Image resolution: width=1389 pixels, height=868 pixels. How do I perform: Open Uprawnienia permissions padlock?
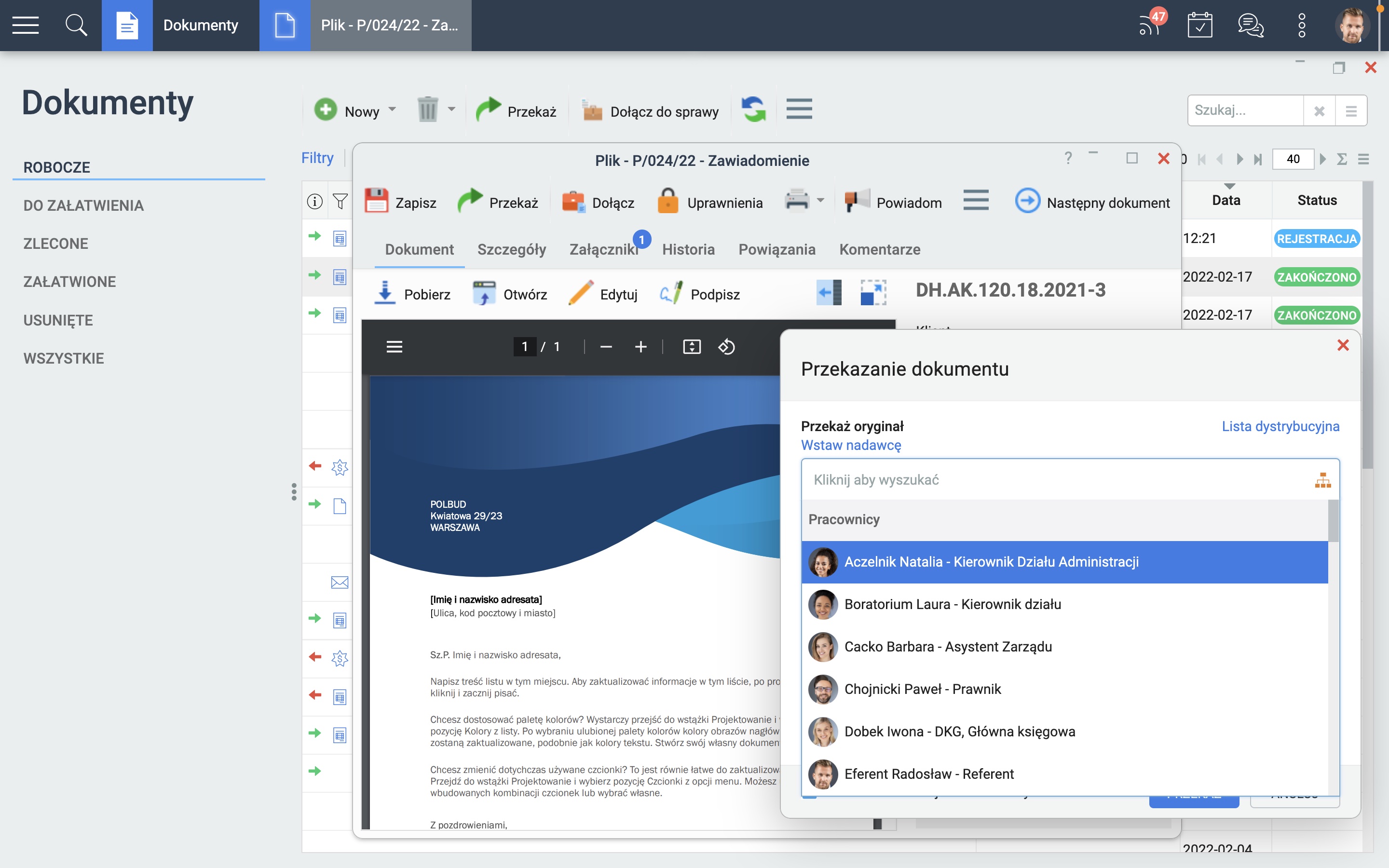[709, 202]
